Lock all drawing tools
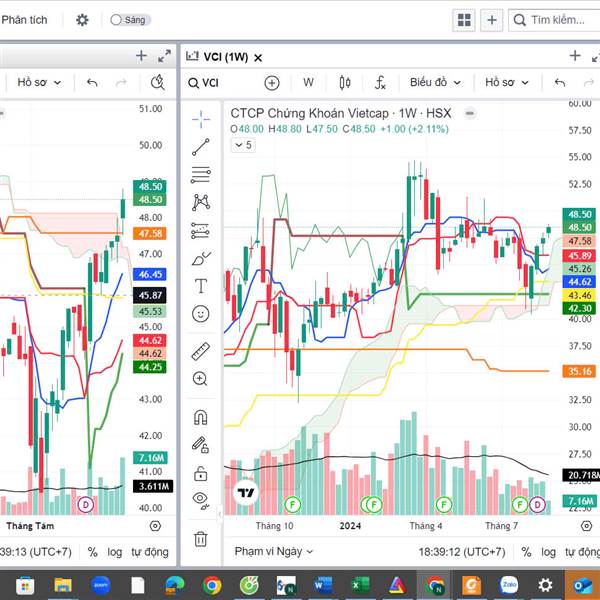 (201, 473)
